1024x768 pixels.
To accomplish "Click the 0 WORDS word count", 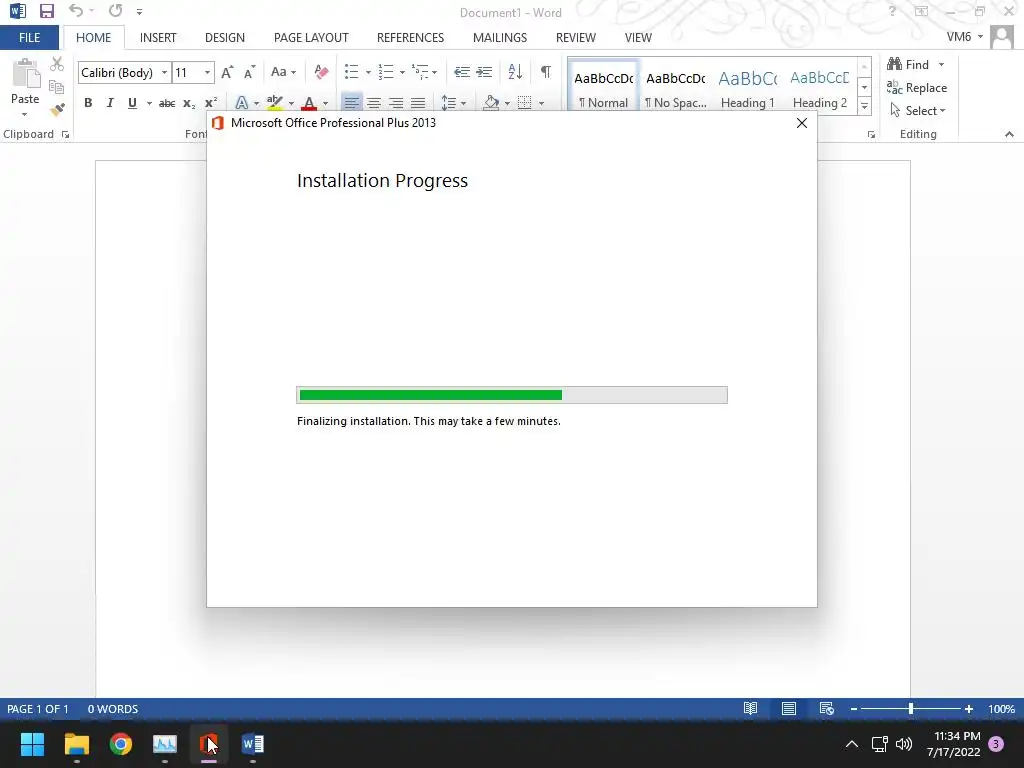I will 113,709.
